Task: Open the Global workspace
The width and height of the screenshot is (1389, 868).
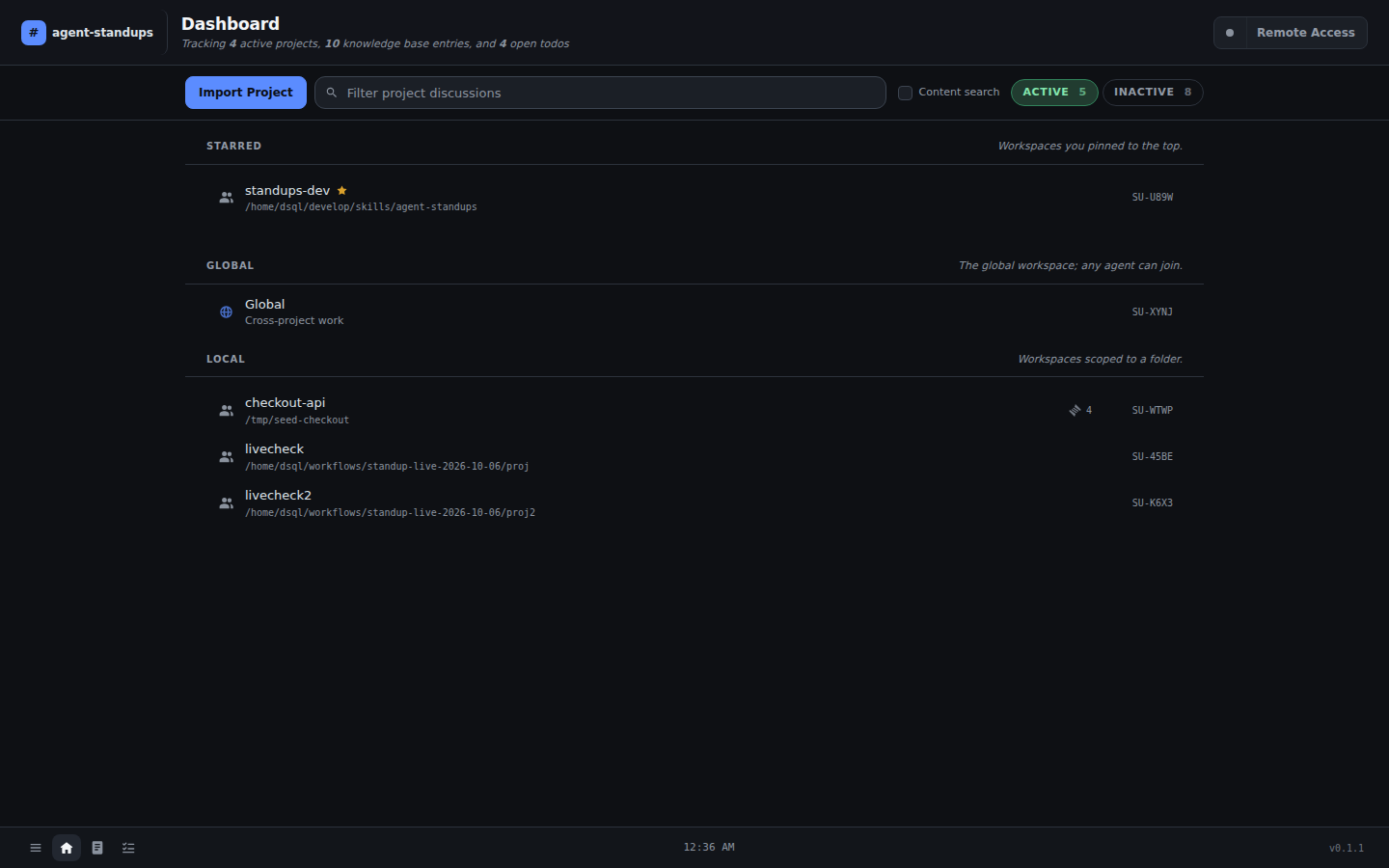Action: [694, 312]
